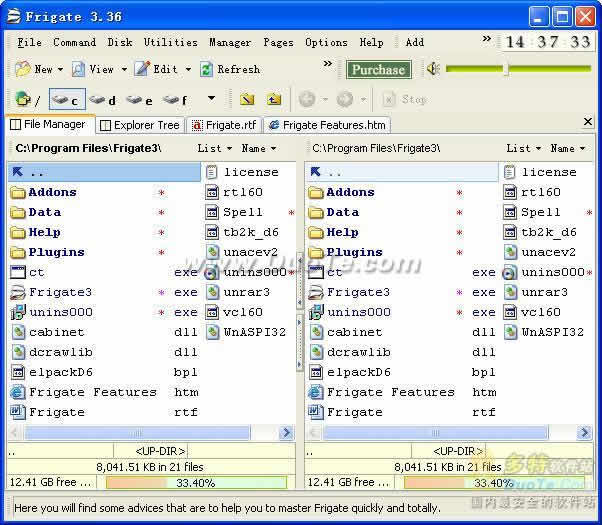Open the left panel List view dropdown
The height and width of the screenshot is (525, 602).
tap(214, 148)
